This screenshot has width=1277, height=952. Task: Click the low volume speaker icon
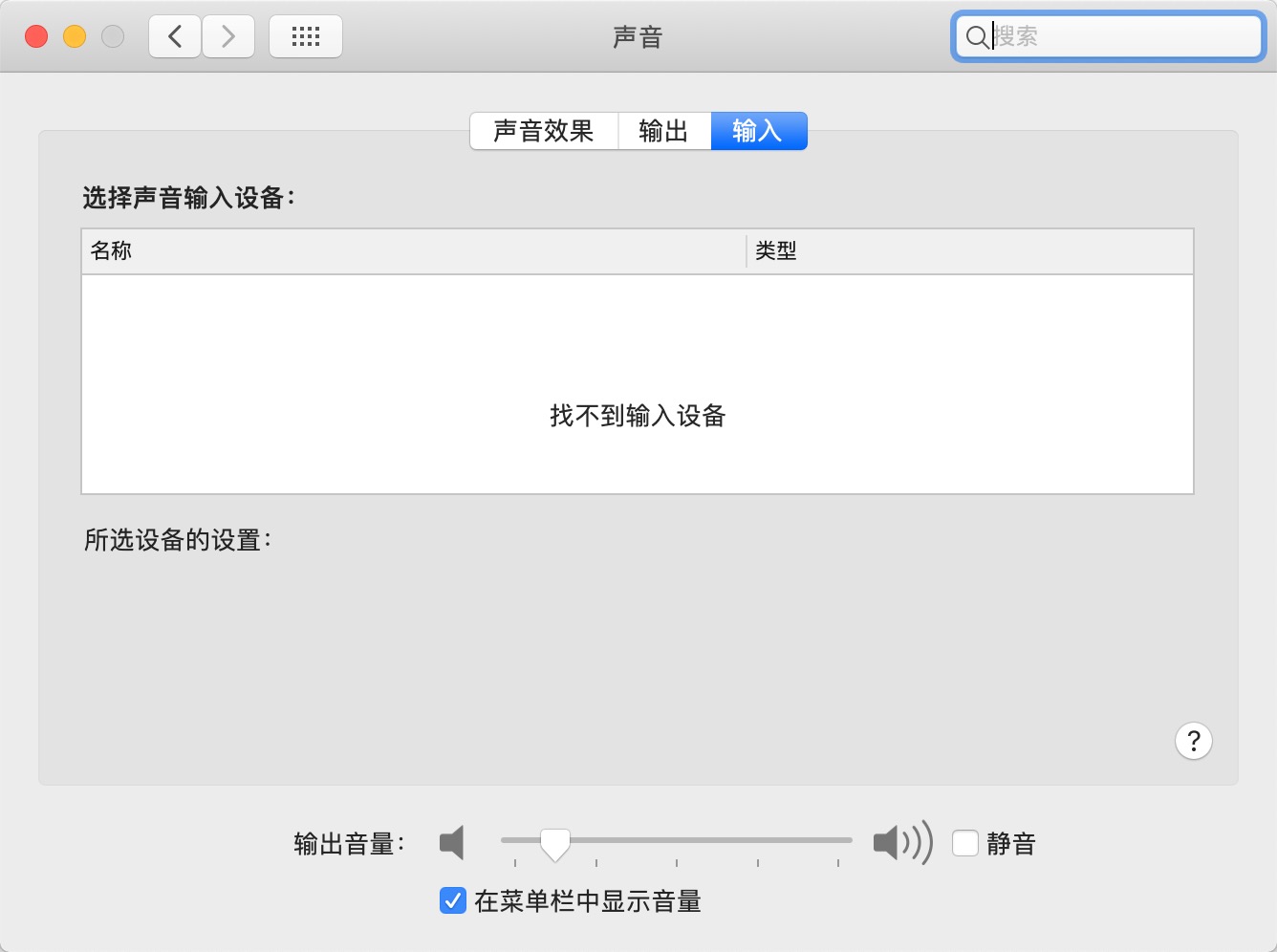pos(452,843)
